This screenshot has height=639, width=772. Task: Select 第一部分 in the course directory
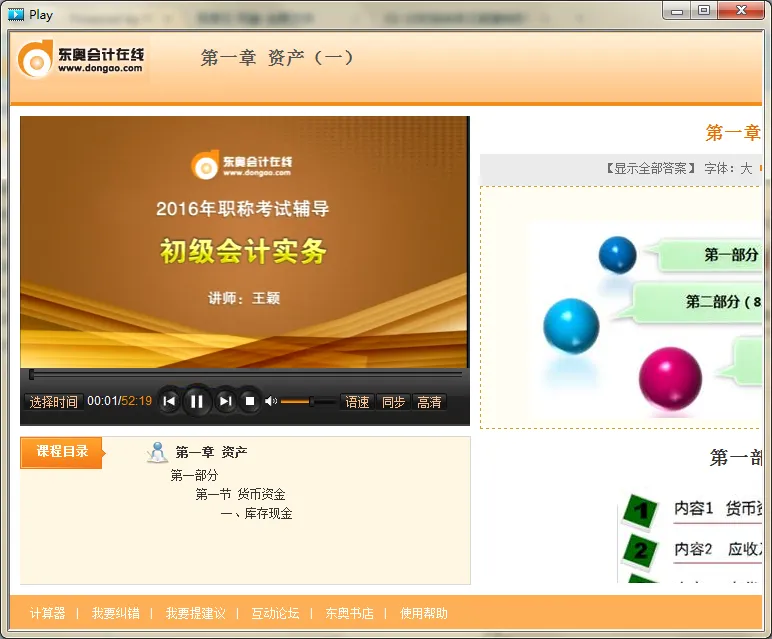coord(194,475)
